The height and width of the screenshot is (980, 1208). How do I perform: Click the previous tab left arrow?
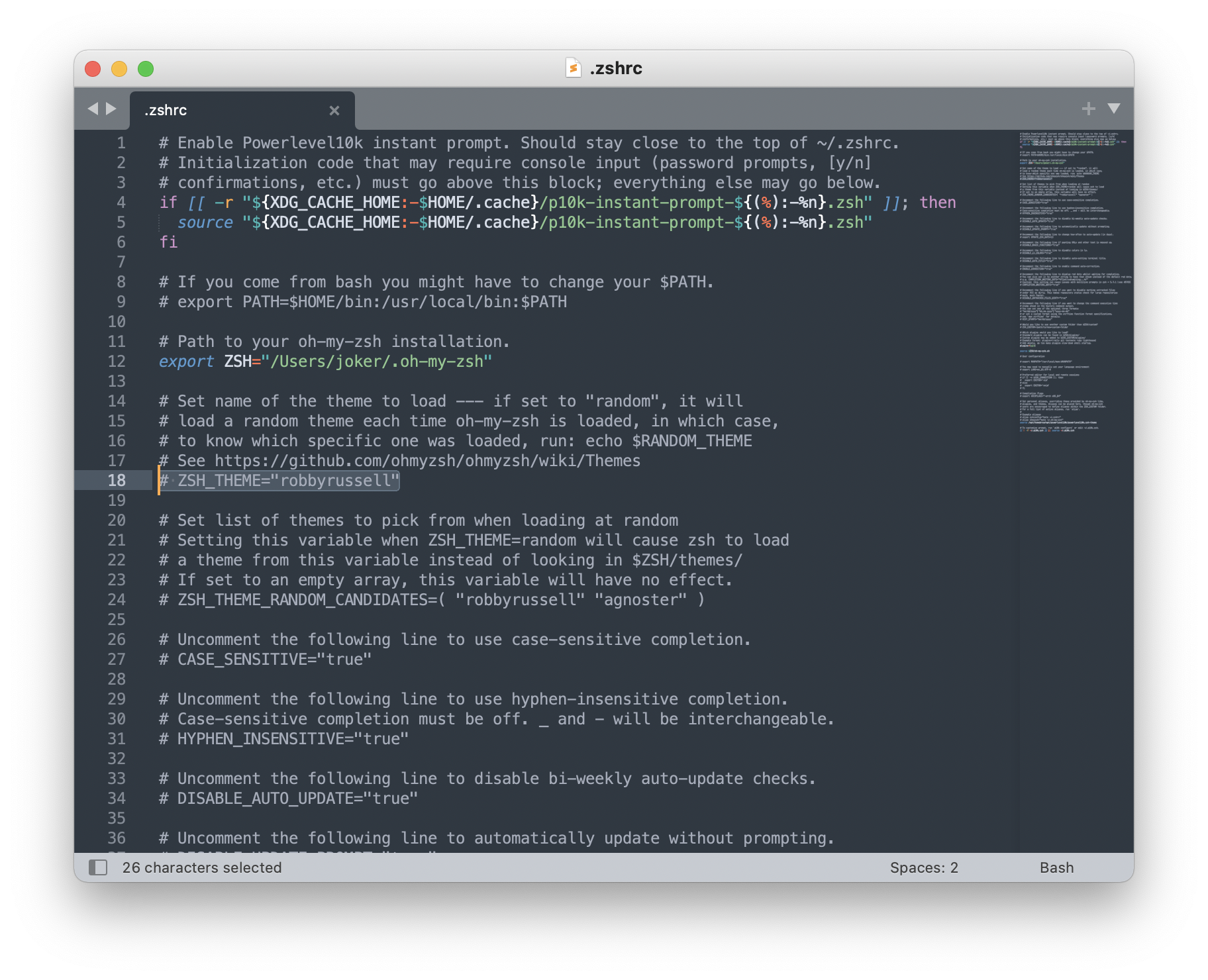pyautogui.click(x=93, y=109)
